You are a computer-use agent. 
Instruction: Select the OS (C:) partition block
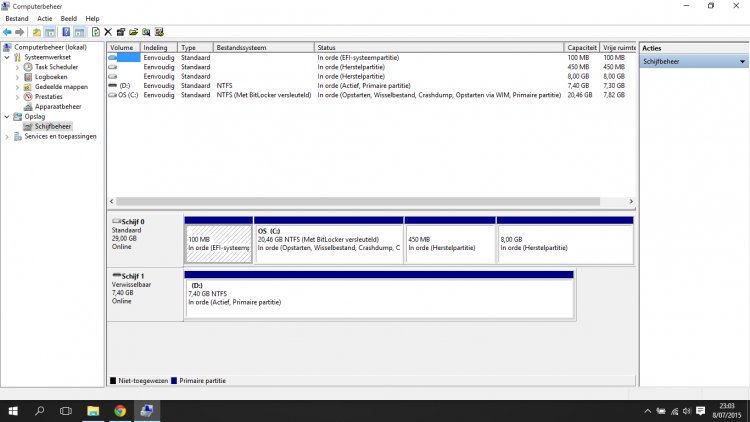(329, 242)
